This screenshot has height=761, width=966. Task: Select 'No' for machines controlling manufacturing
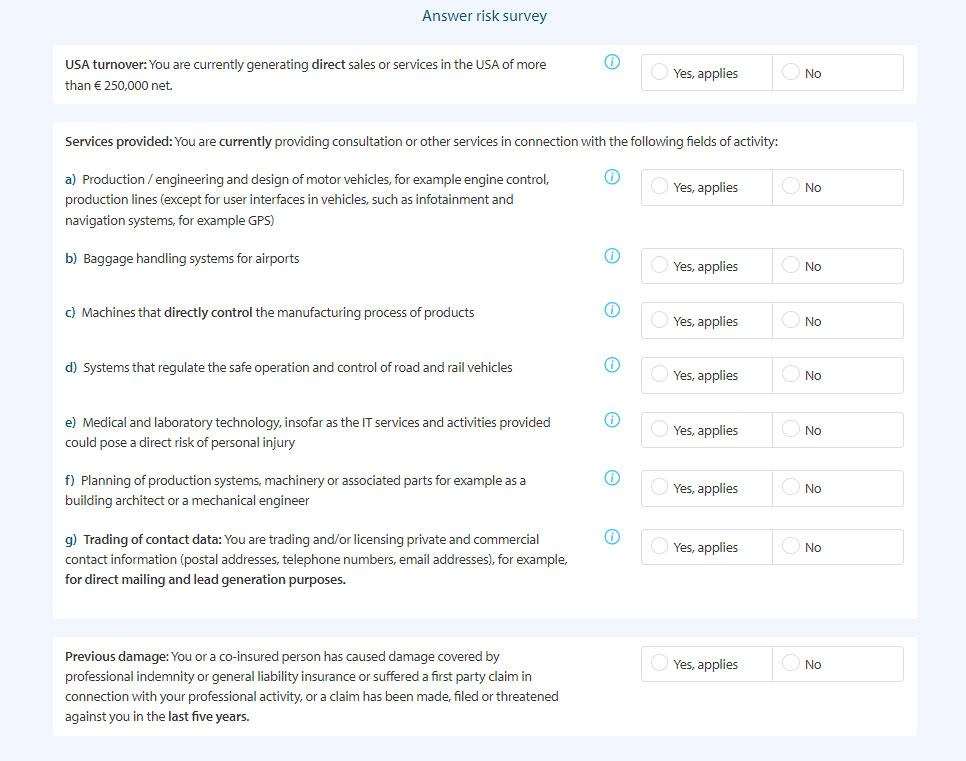(x=792, y=321)
